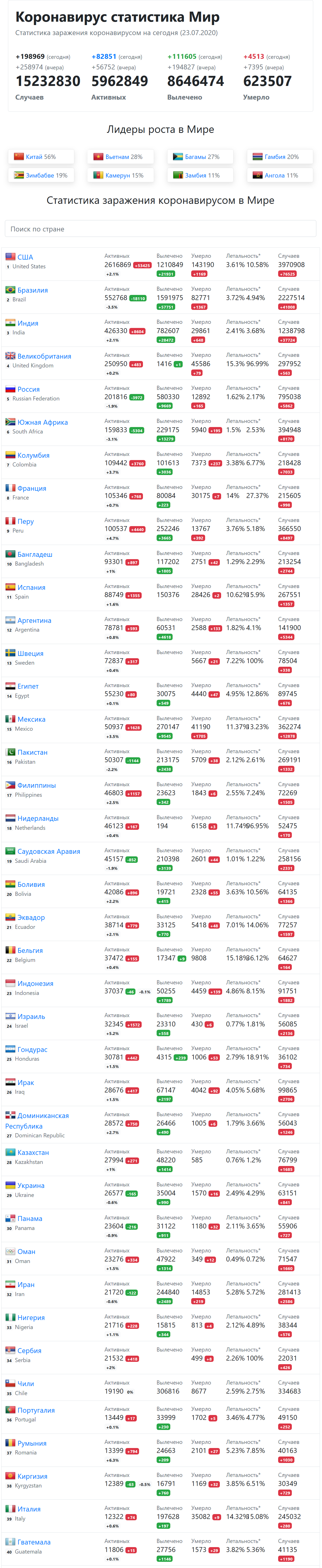Open the Саудовская Аравия country link

coord(49,851)
